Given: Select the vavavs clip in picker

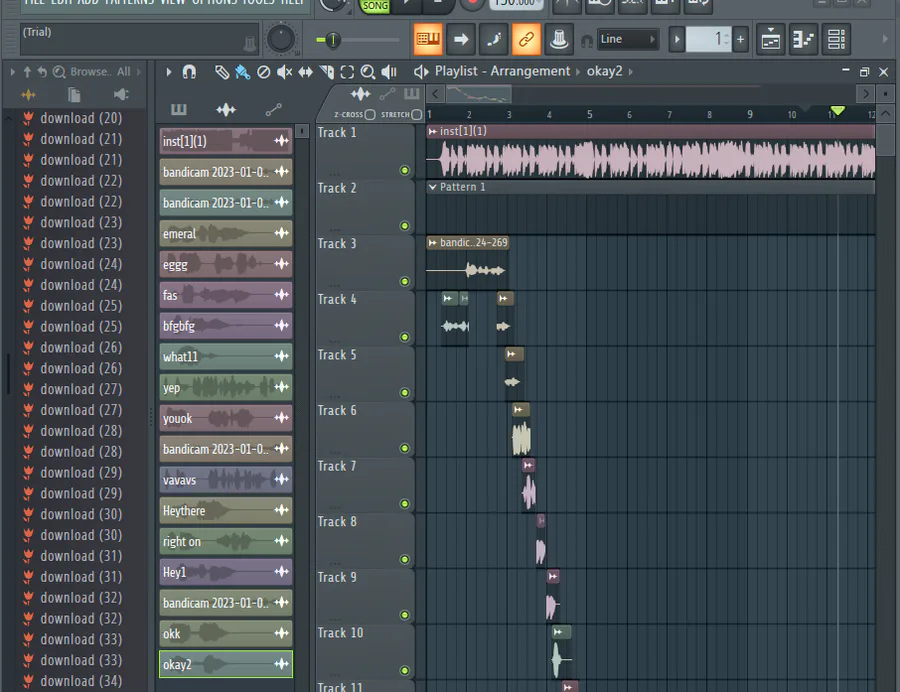Looking at the screenshot, I should click(226, 480).
